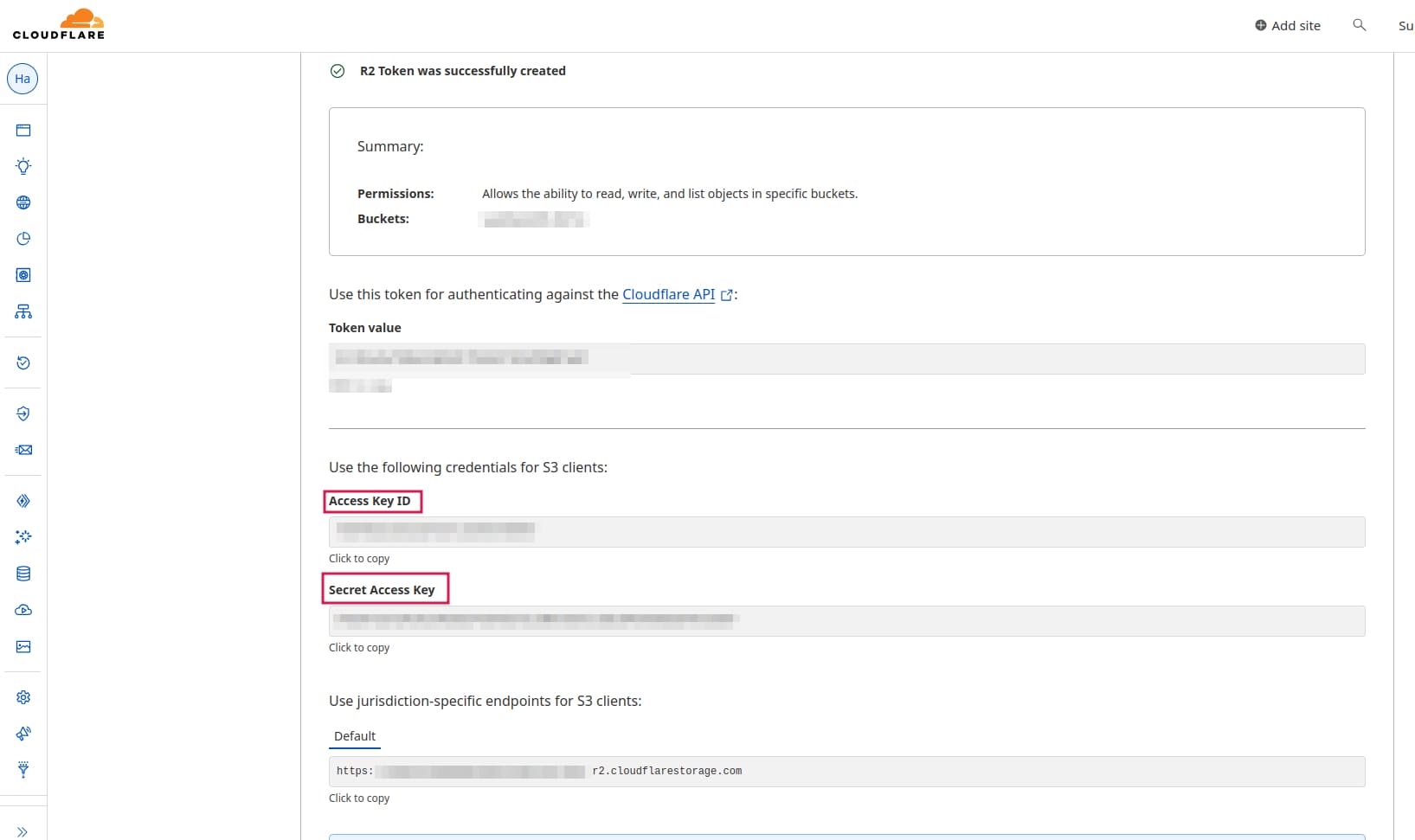Screen dimensions: 1415x840
Task: Open the envelope Email sidebar icon
Action: click(x=23, y=450)
